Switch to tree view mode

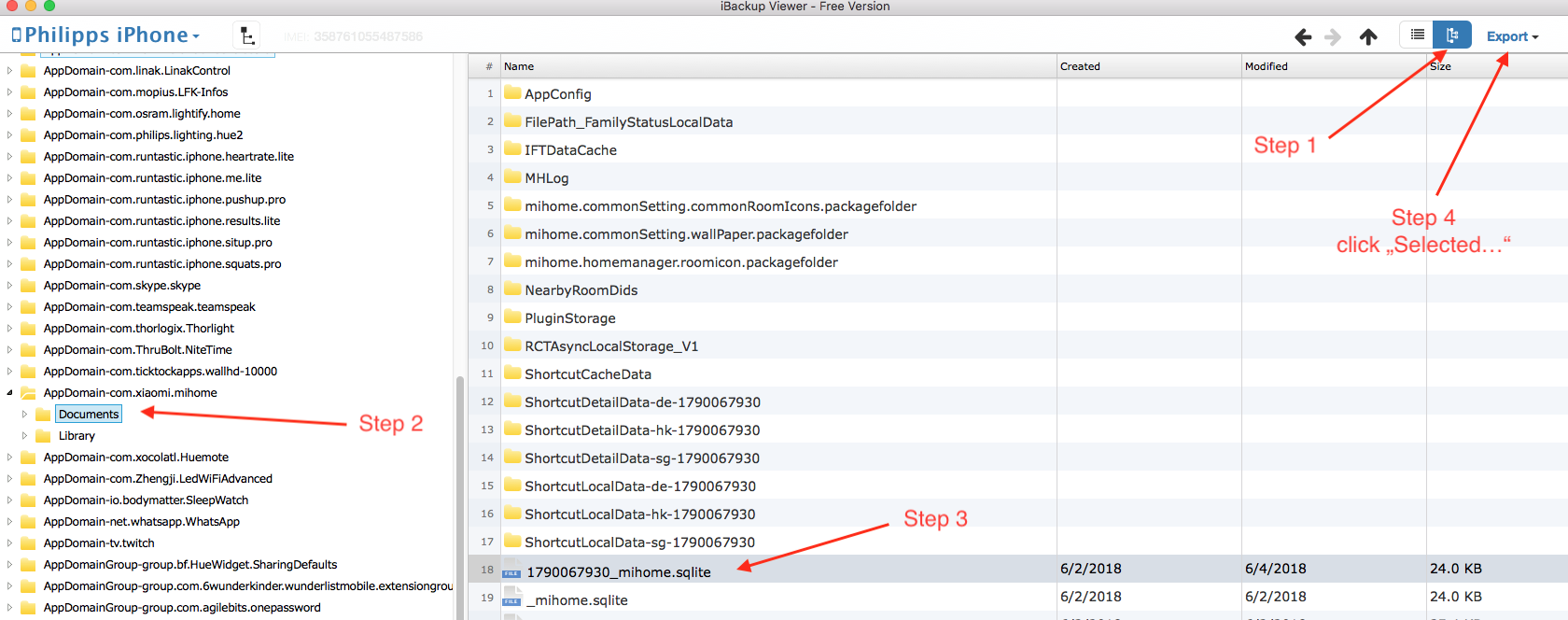point(1452,35)
